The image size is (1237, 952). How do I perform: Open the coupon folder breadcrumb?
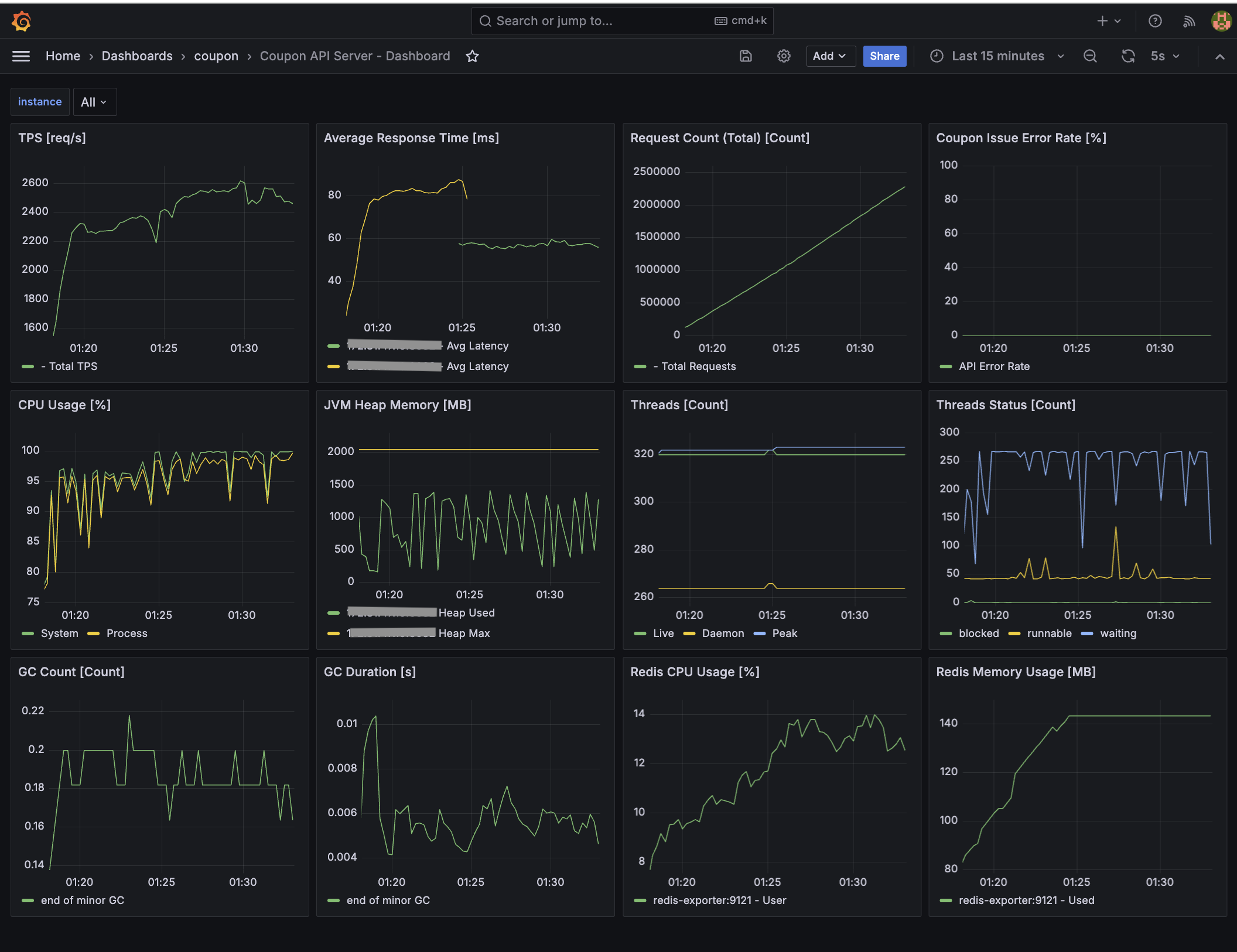[216, 56]
